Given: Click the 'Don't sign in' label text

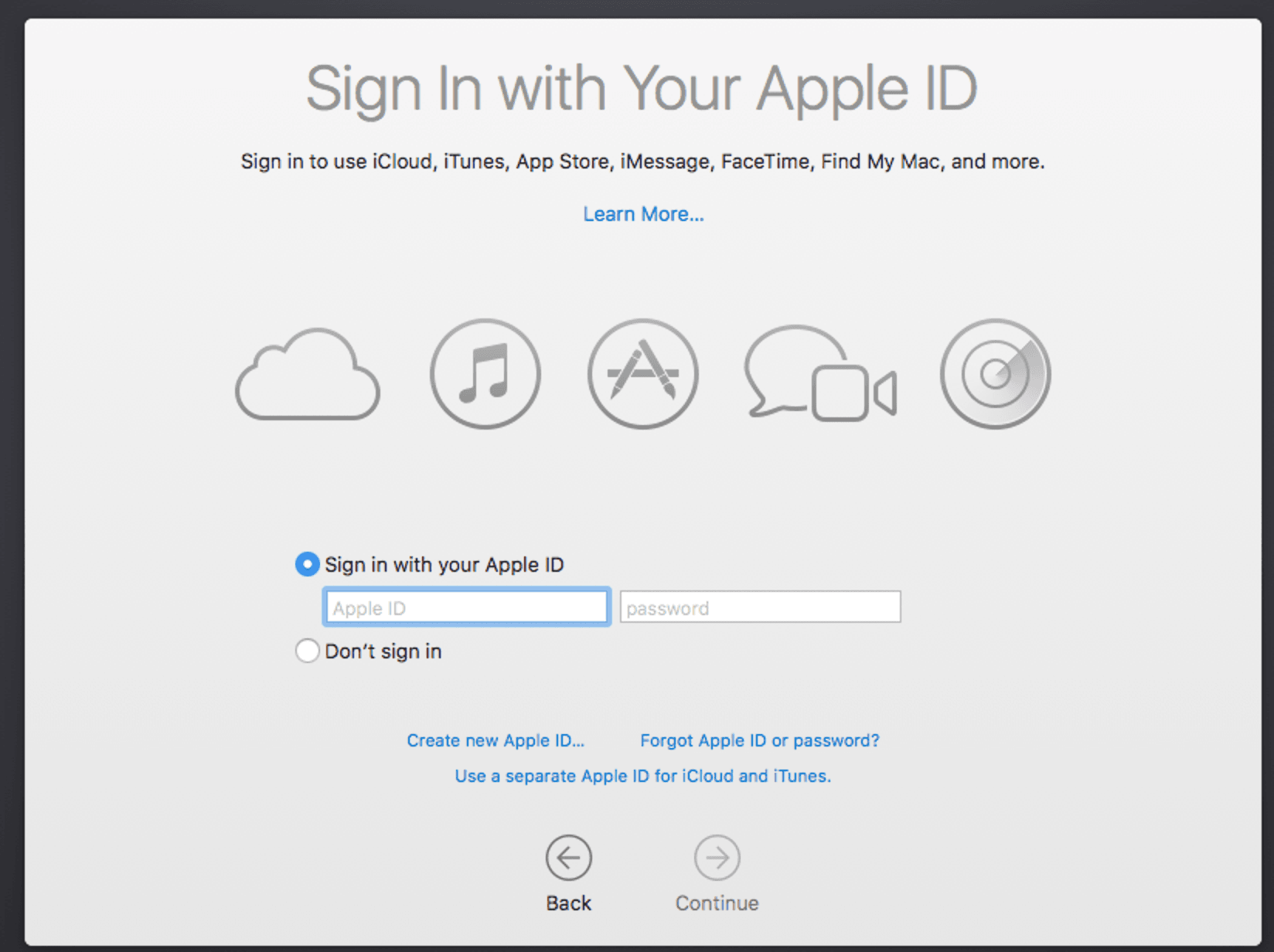Looking at the screenshot, I should tap(383, 651).
